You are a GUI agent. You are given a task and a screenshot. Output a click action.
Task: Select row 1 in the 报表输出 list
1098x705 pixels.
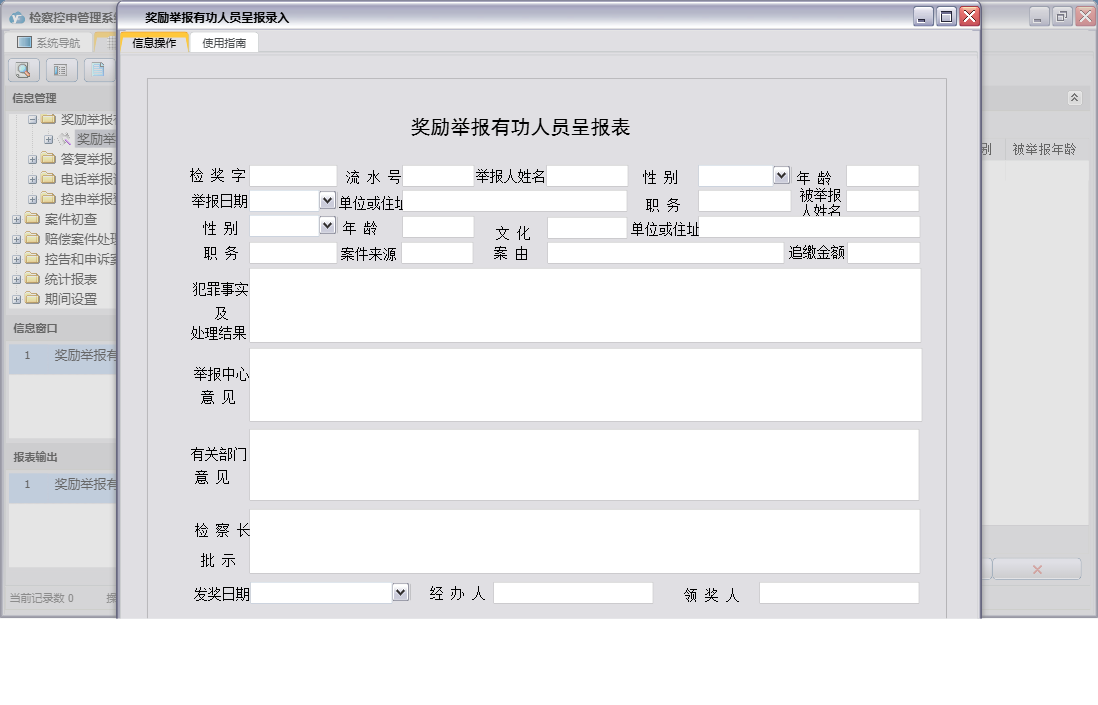(x=60, y=486)
